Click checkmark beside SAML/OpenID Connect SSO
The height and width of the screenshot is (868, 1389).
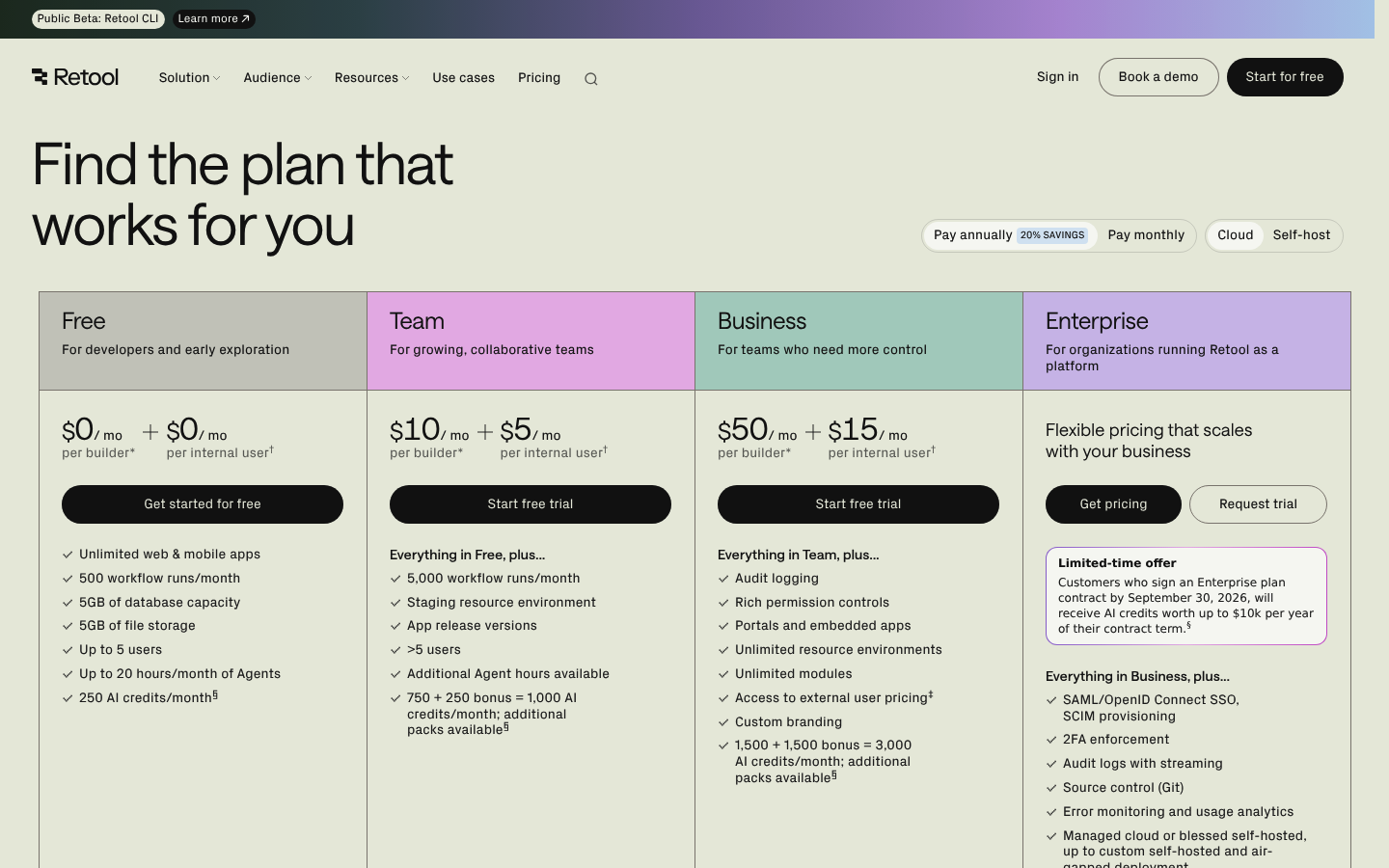(1051, 700)
